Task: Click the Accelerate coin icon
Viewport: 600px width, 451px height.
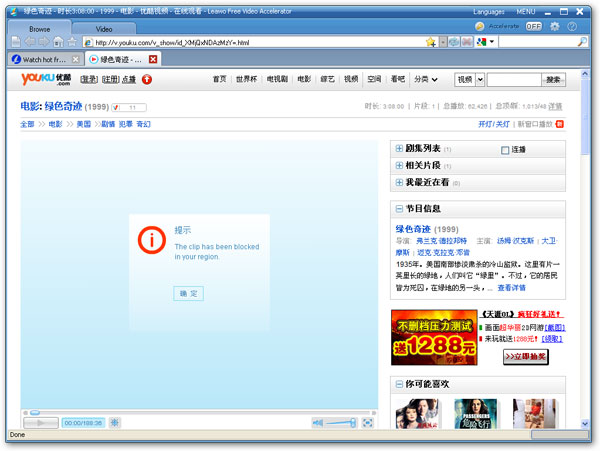Action: [x=479, y=26]
